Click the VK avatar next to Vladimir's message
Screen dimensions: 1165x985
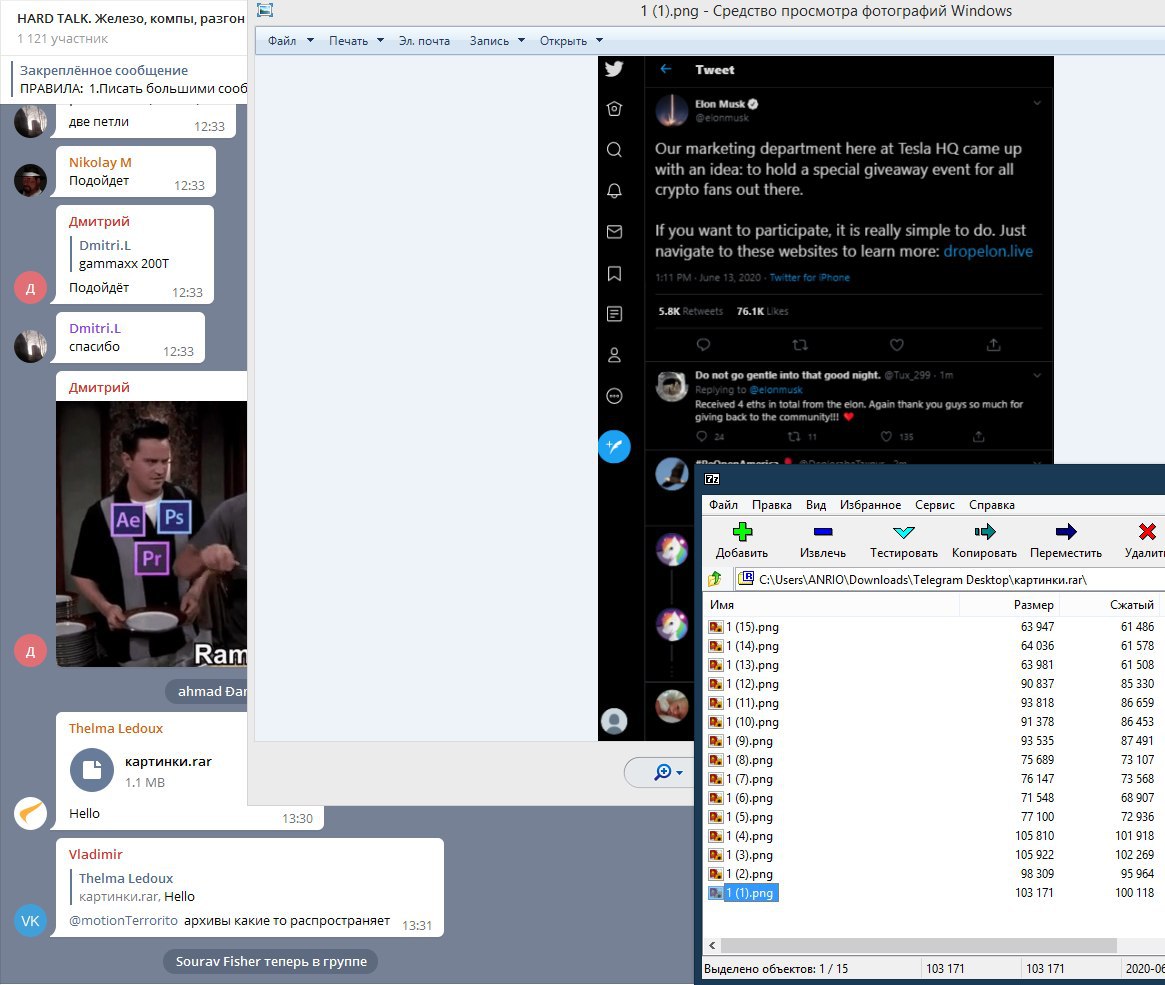click(30, 921)
